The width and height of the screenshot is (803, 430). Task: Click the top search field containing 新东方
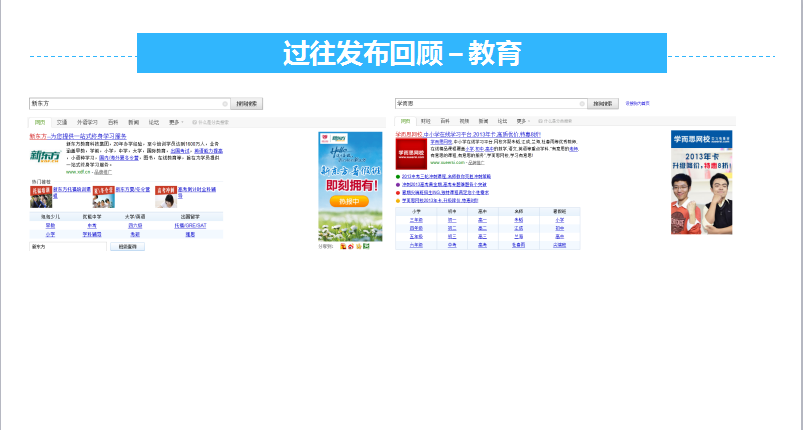[x=130, y=104]
